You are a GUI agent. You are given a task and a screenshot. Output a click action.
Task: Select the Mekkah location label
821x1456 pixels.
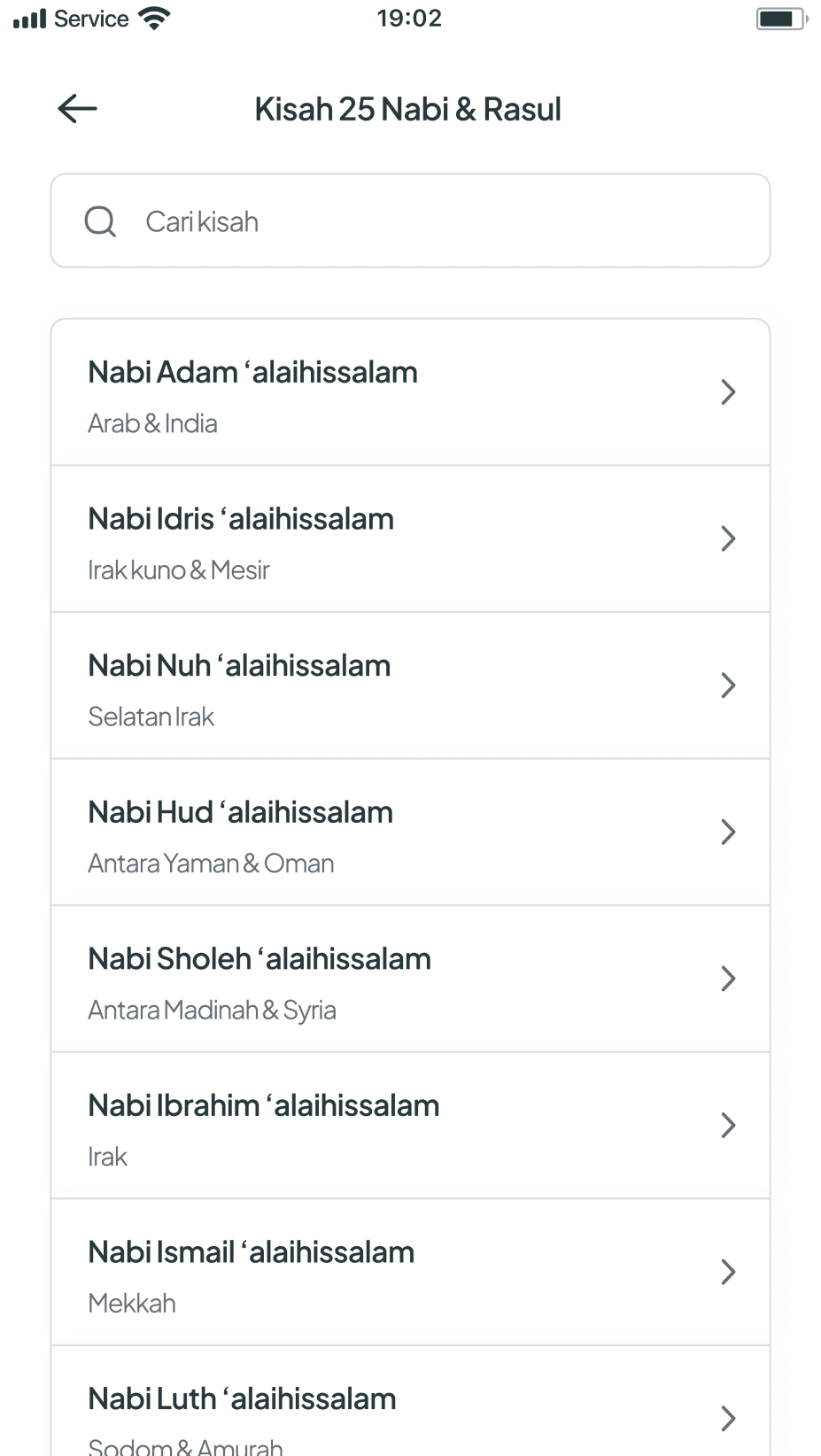coord(132,1304)
